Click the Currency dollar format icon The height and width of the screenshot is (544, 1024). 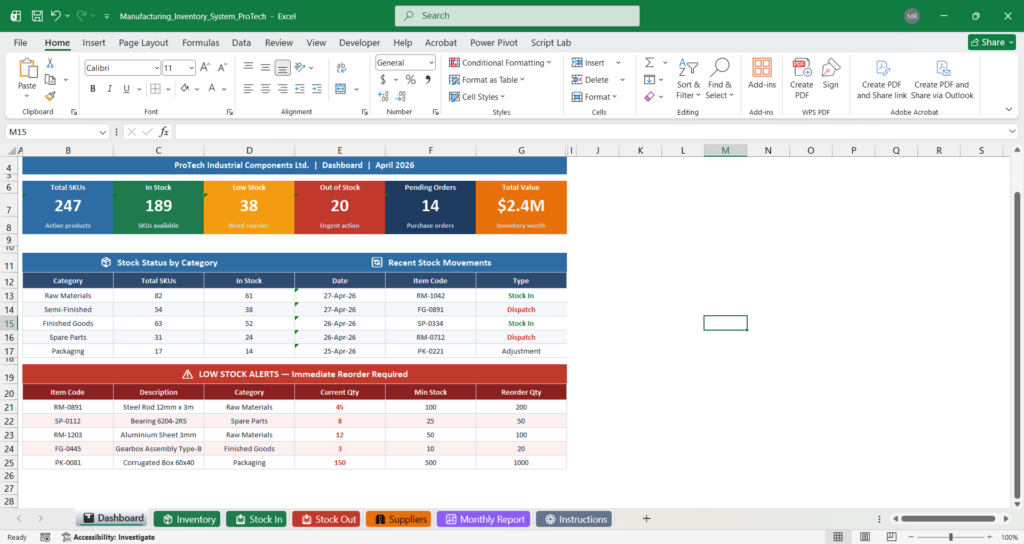click(383, 80)
